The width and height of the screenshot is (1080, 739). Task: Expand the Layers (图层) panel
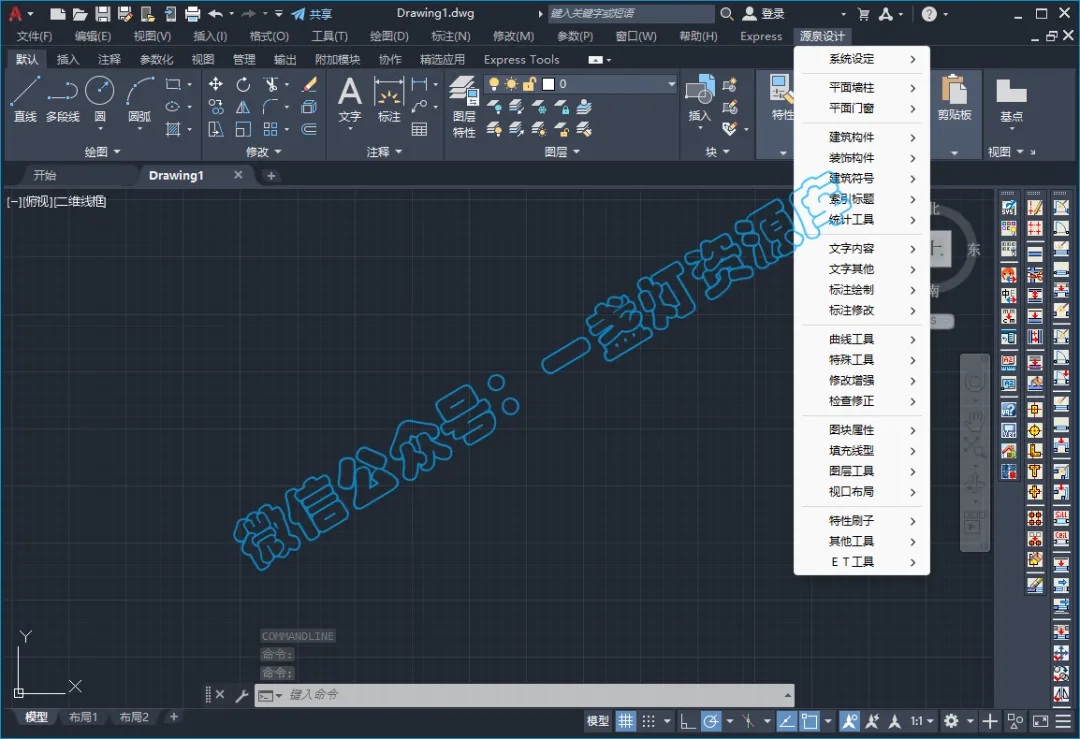point(562,152)
